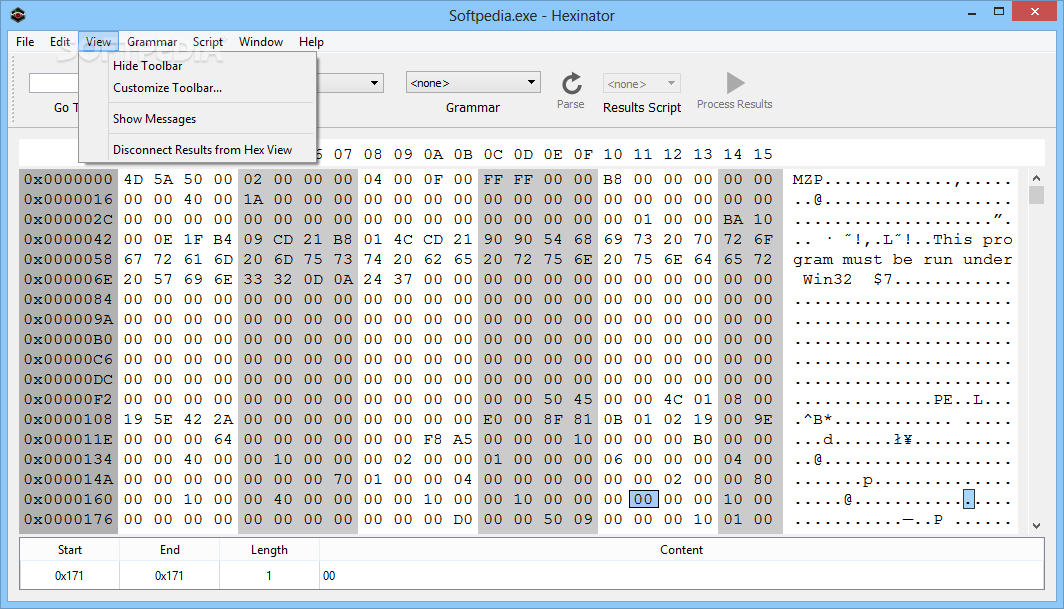Screen dimensions: 1064x609
Task: Click column header 15 in hex view
Action: [763, 154]
